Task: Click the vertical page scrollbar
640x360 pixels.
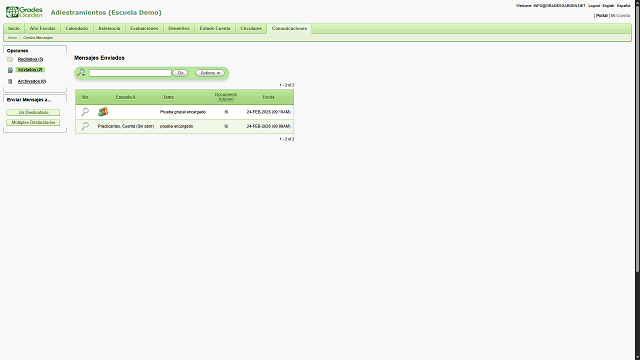Action: (637, 139)
